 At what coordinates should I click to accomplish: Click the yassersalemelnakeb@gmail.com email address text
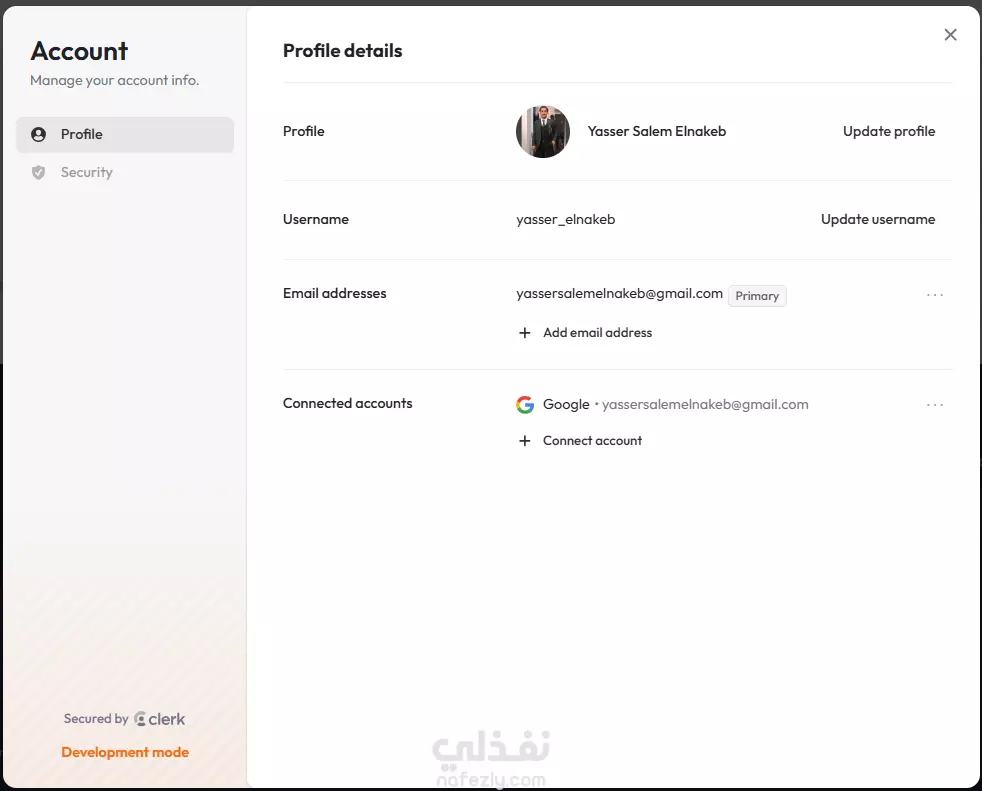619,293
